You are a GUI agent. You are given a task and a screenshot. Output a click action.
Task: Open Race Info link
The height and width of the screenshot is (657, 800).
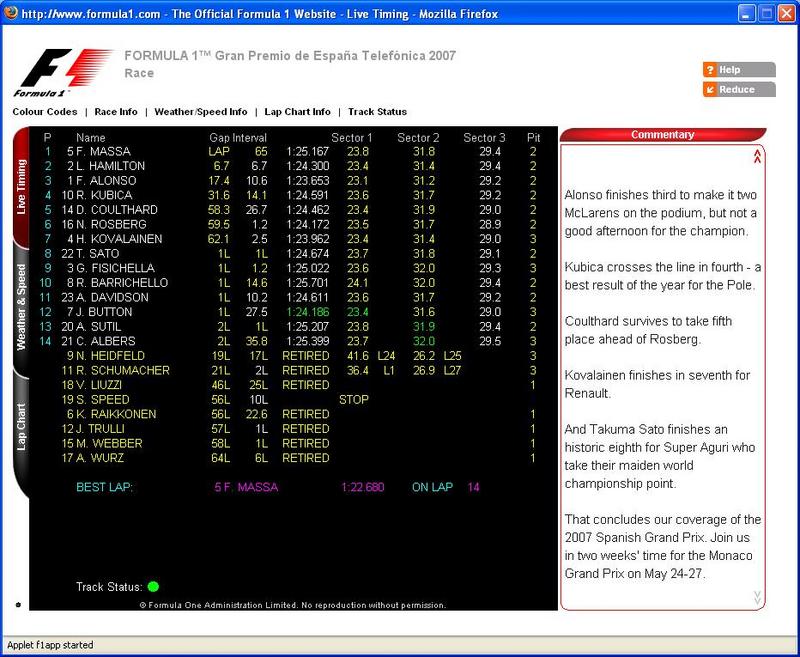[116, 112]
